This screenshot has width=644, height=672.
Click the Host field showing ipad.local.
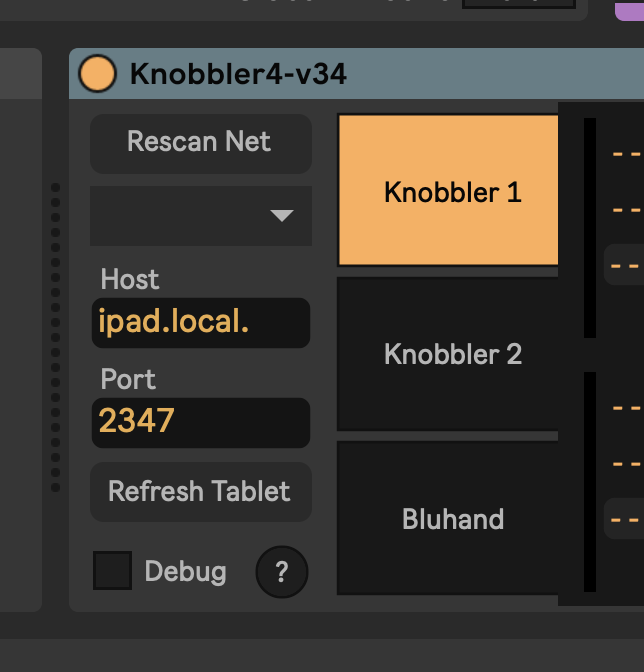200,323
